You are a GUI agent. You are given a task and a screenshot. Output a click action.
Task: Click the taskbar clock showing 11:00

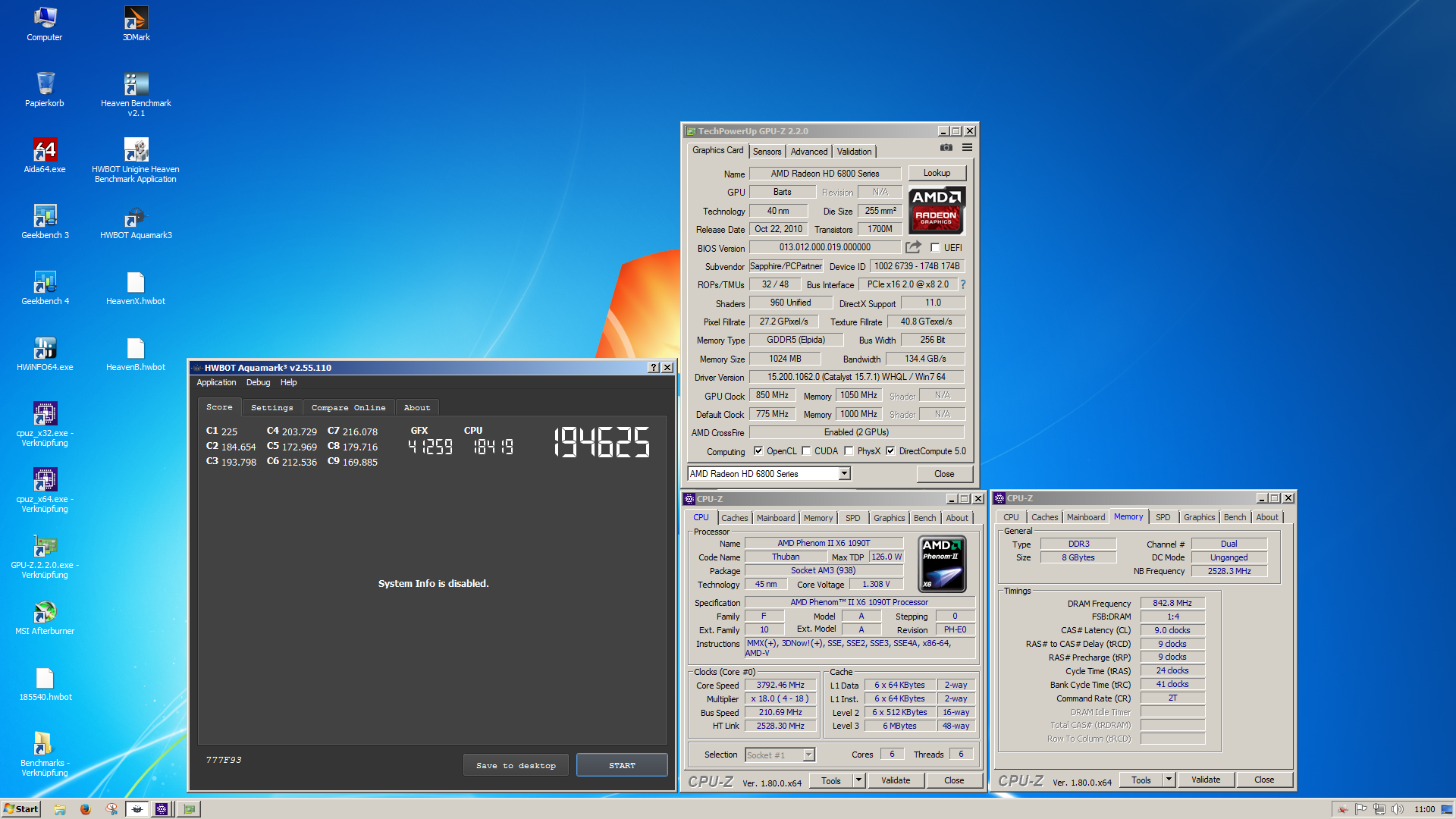click(x=1424, y=809)
